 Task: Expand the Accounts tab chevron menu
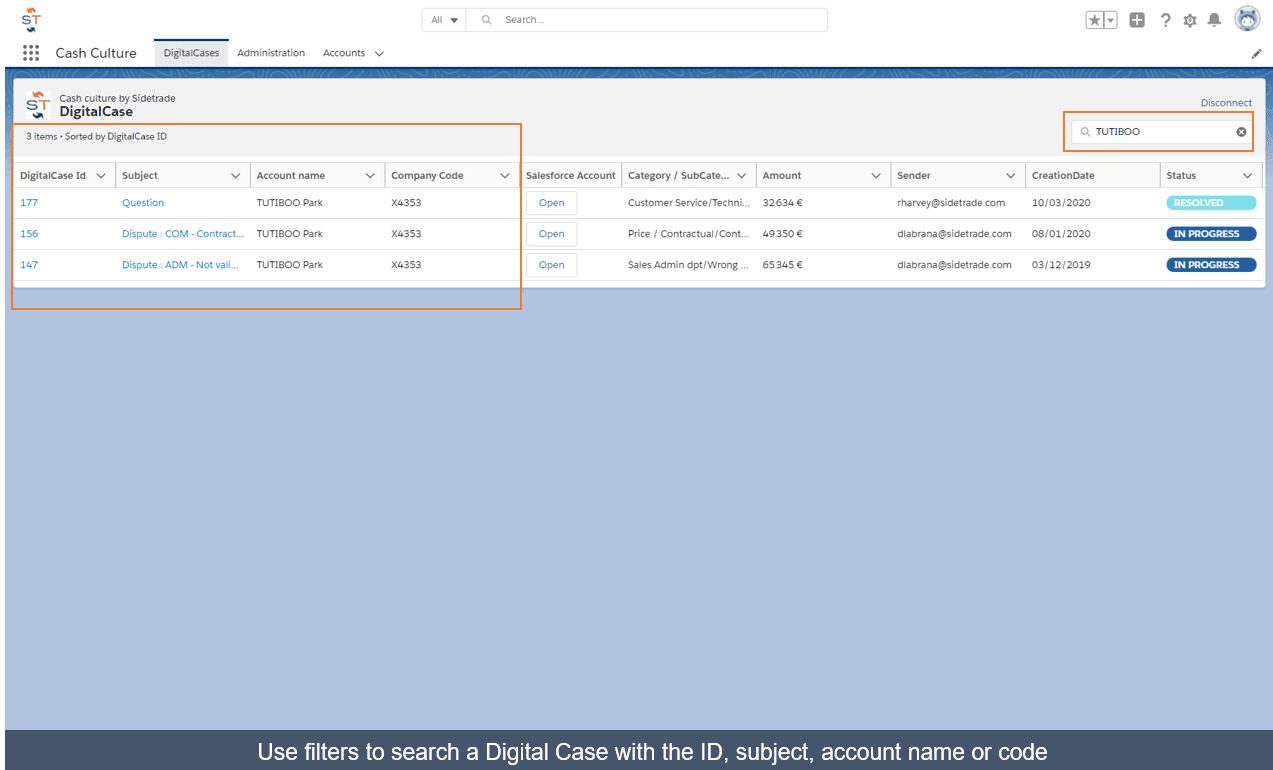pyautogui.click(x=379, y=54)
